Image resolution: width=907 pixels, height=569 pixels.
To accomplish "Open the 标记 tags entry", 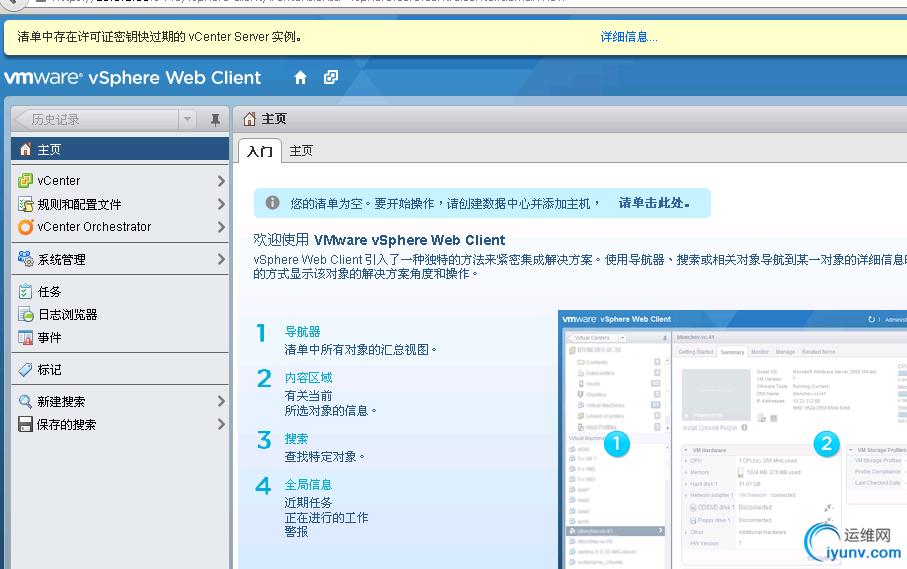I will 49,370.
